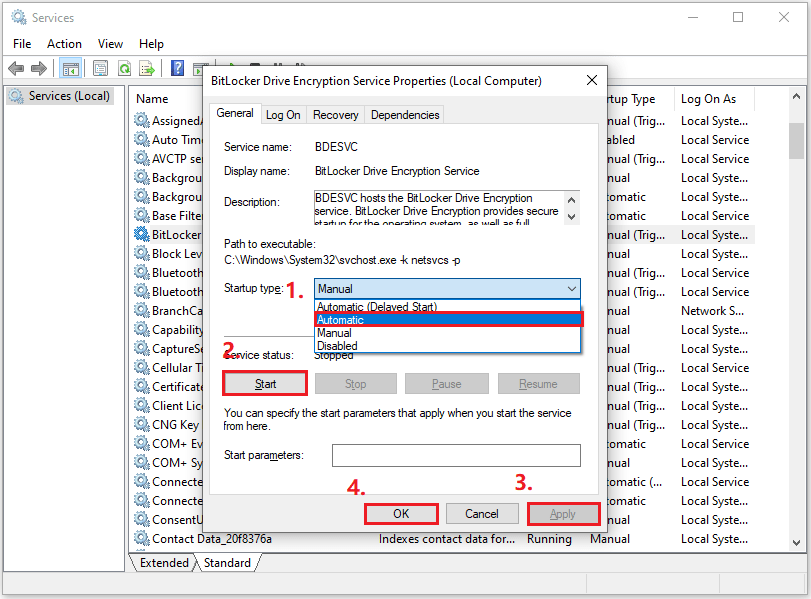Switch to the Log On tab

[x=283, y=114]
